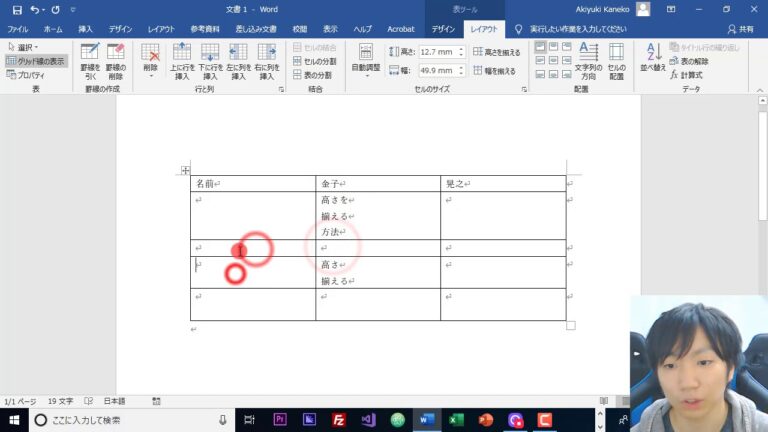Click 上に行を挿入
The height and width of the screenshot is (432, 768).
coord(182,62)
